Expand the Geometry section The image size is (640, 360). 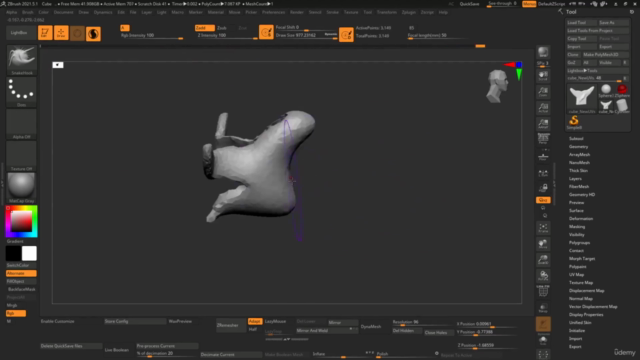[578, 147]
